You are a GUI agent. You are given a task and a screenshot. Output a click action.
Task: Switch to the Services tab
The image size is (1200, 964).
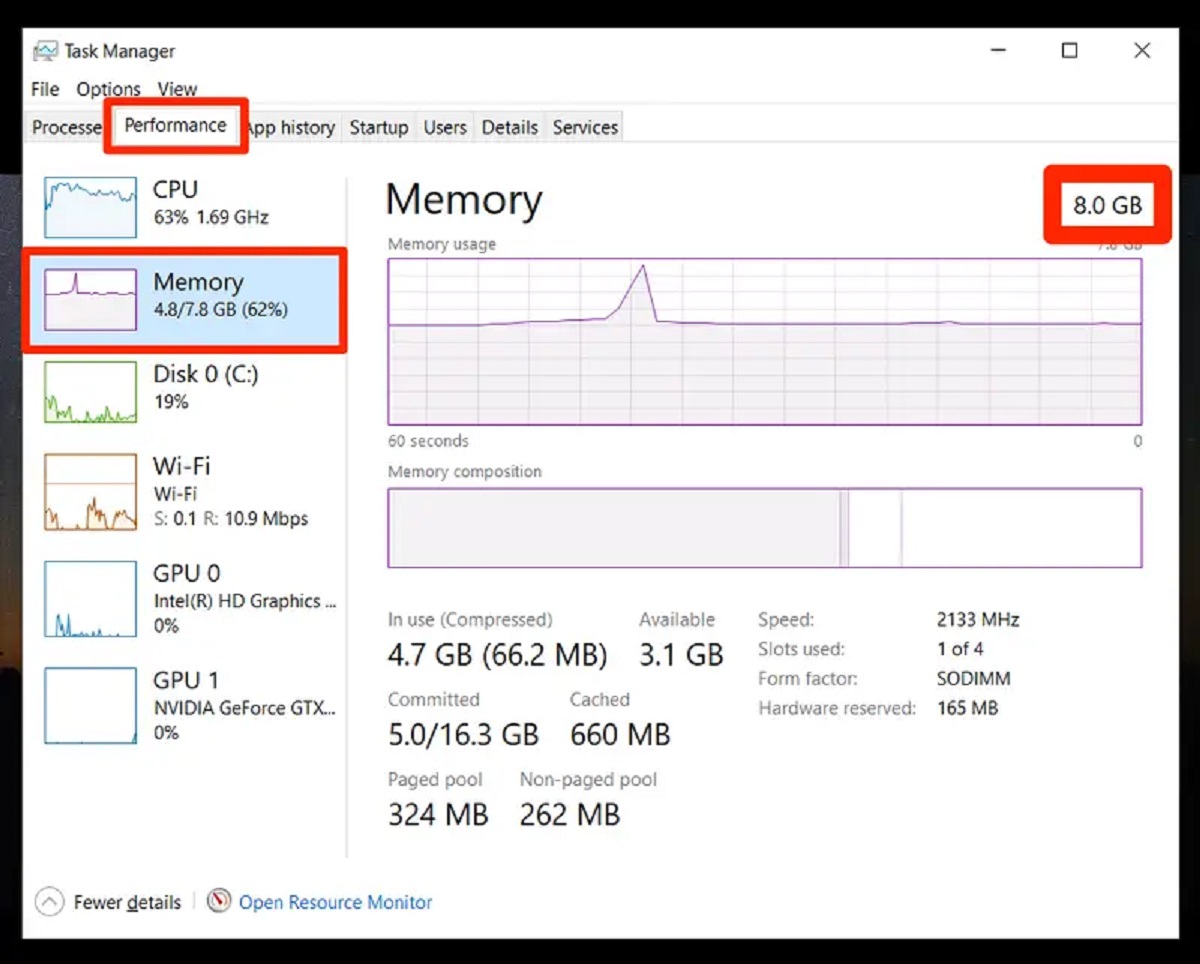click(585, 128)
